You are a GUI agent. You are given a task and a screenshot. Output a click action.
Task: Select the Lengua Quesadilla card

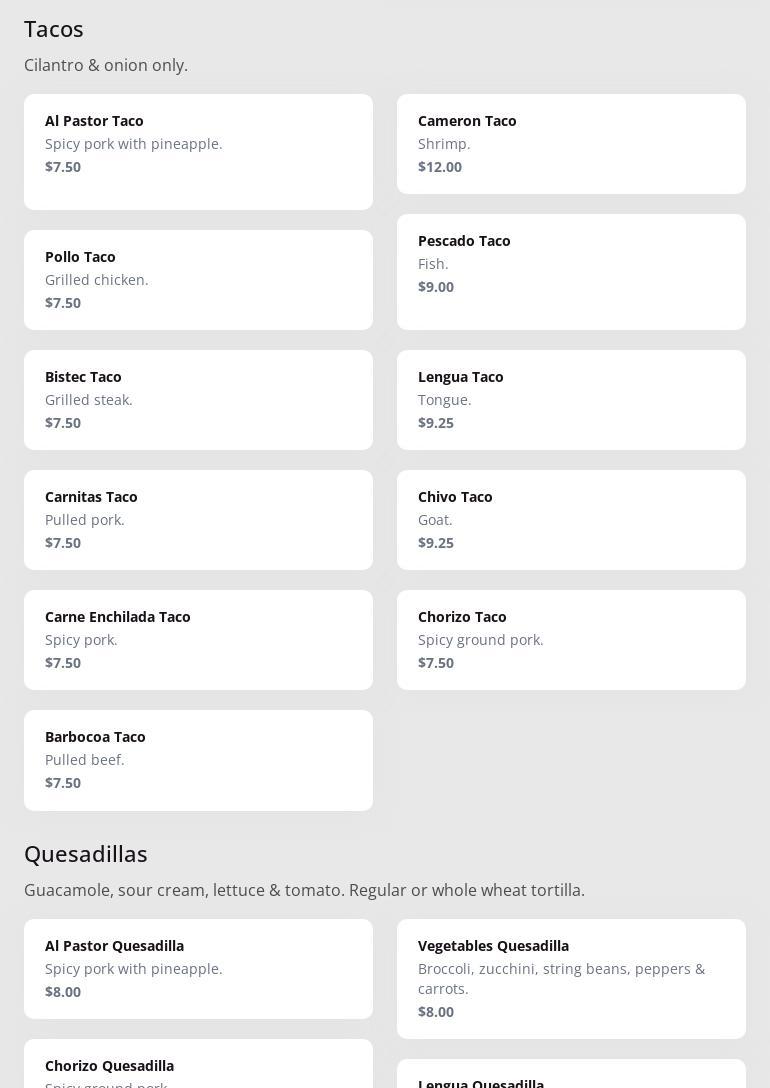571,1073
